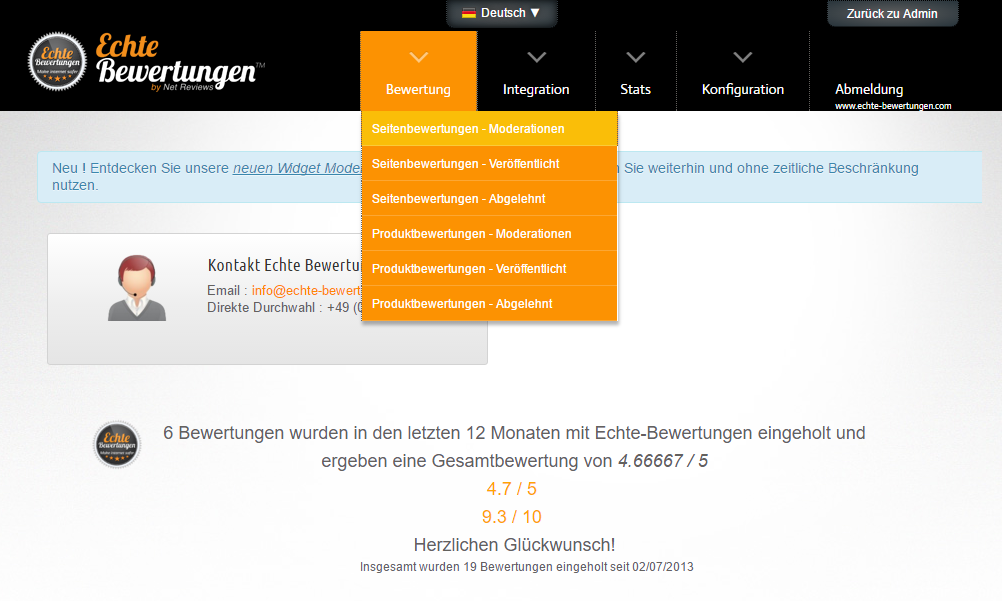This screenshot has width=1002, height=601.
Task: Click the 'Insgesamt wurden 19 Bewertungen' line
Action: pos(527,567)
